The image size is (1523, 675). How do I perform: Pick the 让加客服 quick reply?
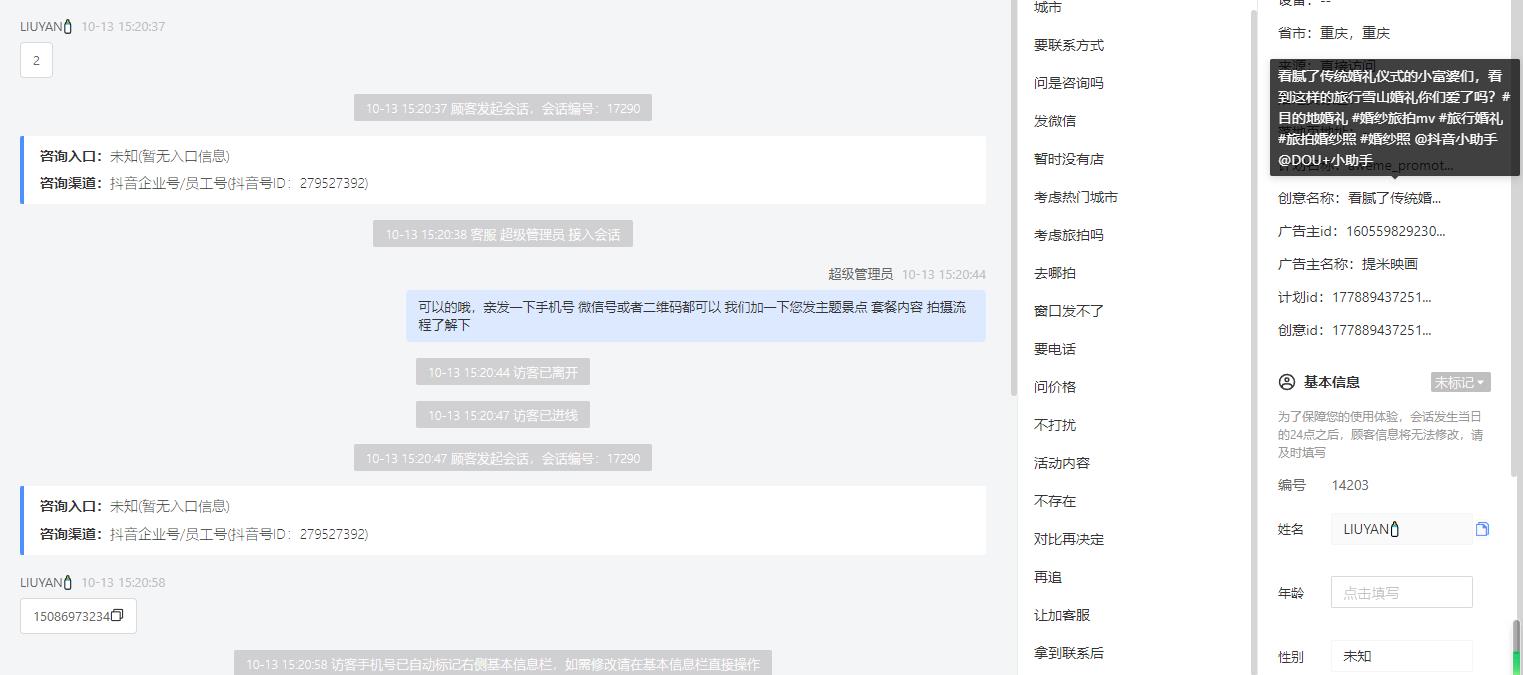[1062, 615]
